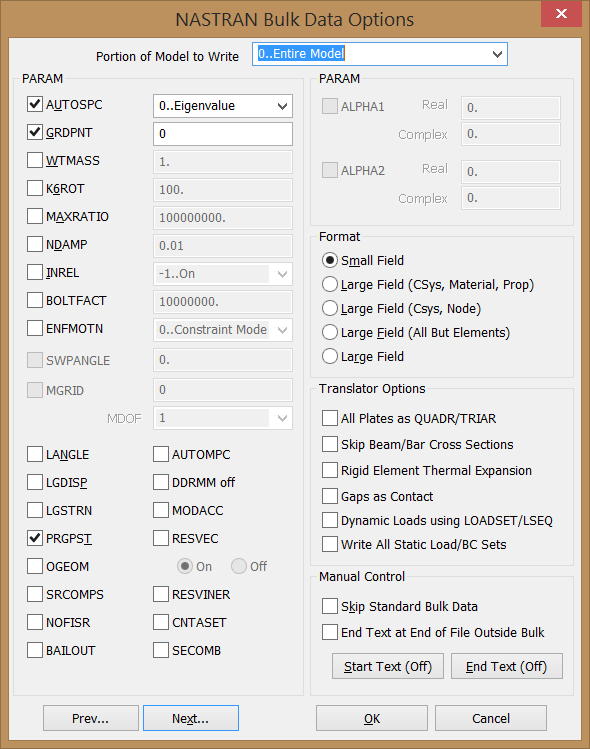
Task: Enable the AUTOMPC checkbox
Action: (x=161, y=454)
